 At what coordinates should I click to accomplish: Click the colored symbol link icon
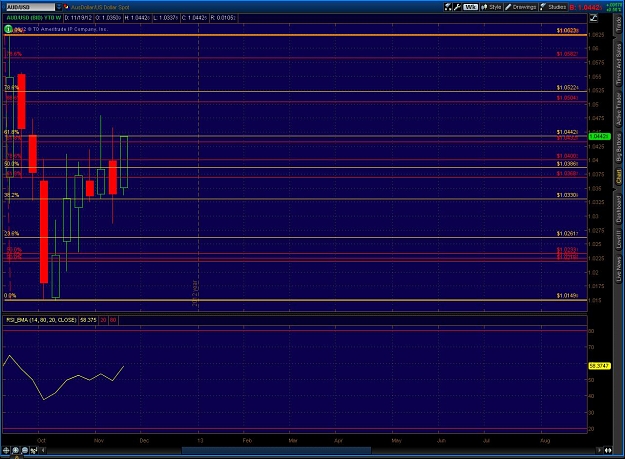pyautogui.click(x=66, y=7)
